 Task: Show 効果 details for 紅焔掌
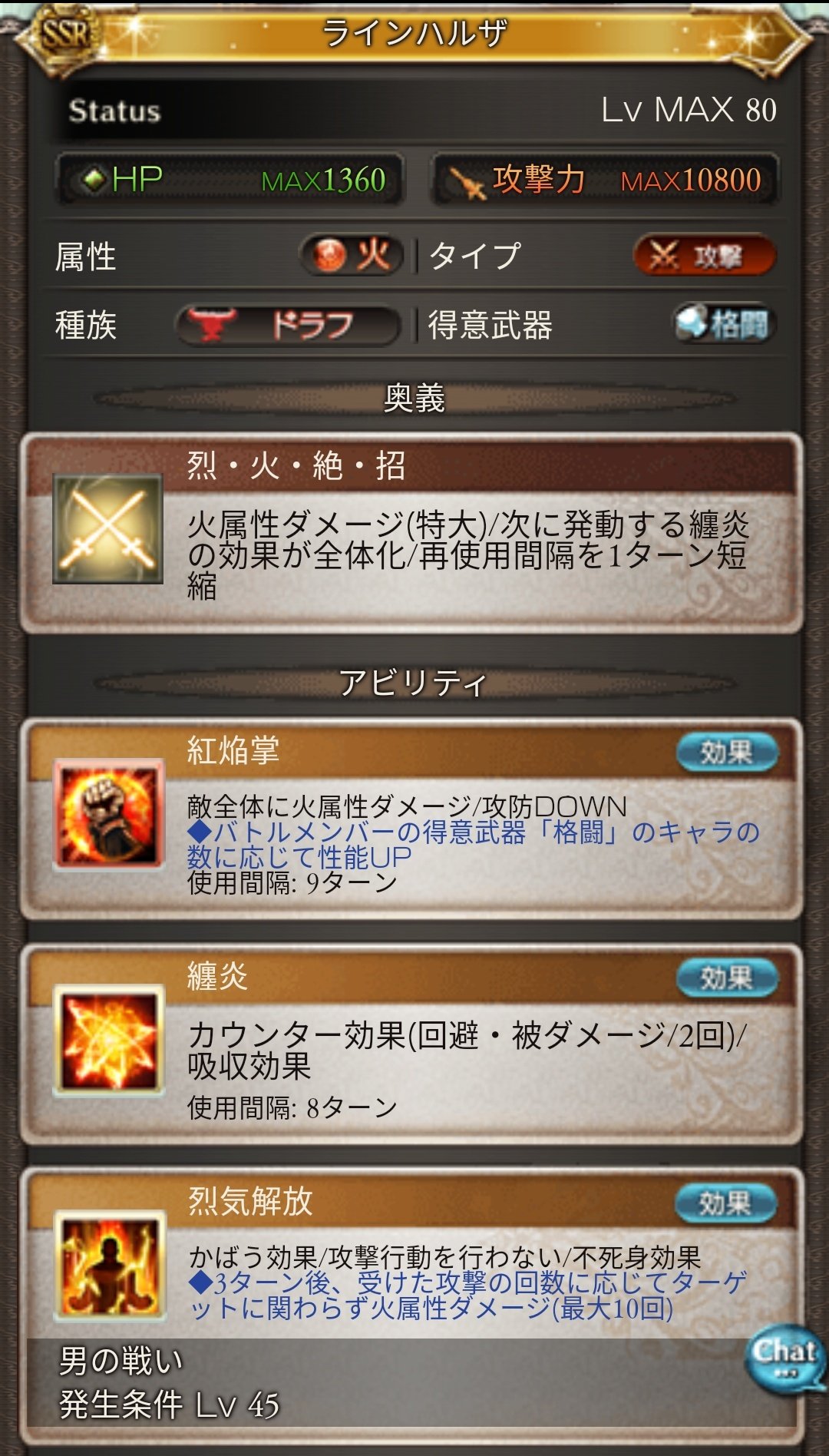click(726, 753)
